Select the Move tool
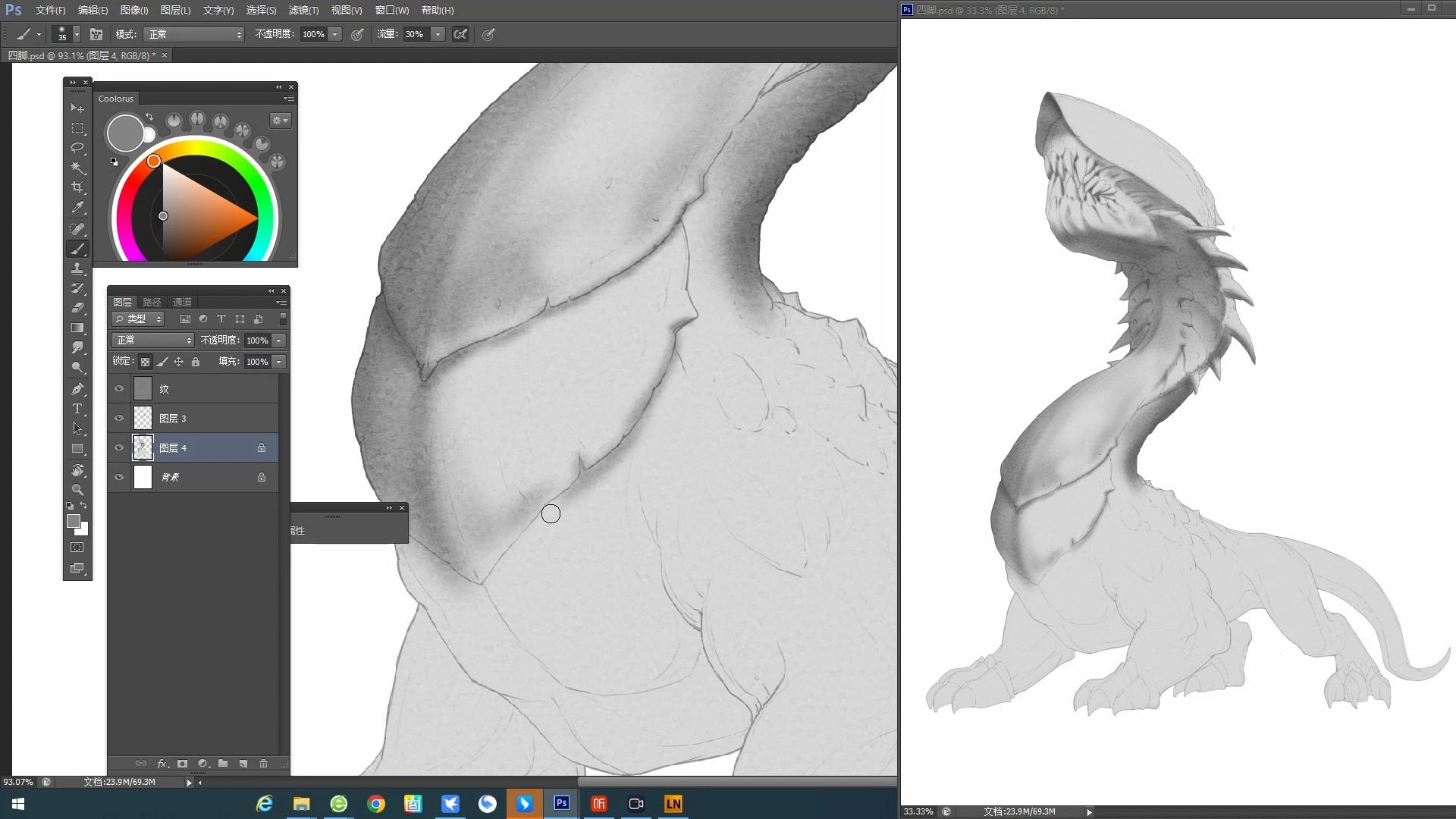 tap(77, 108)
